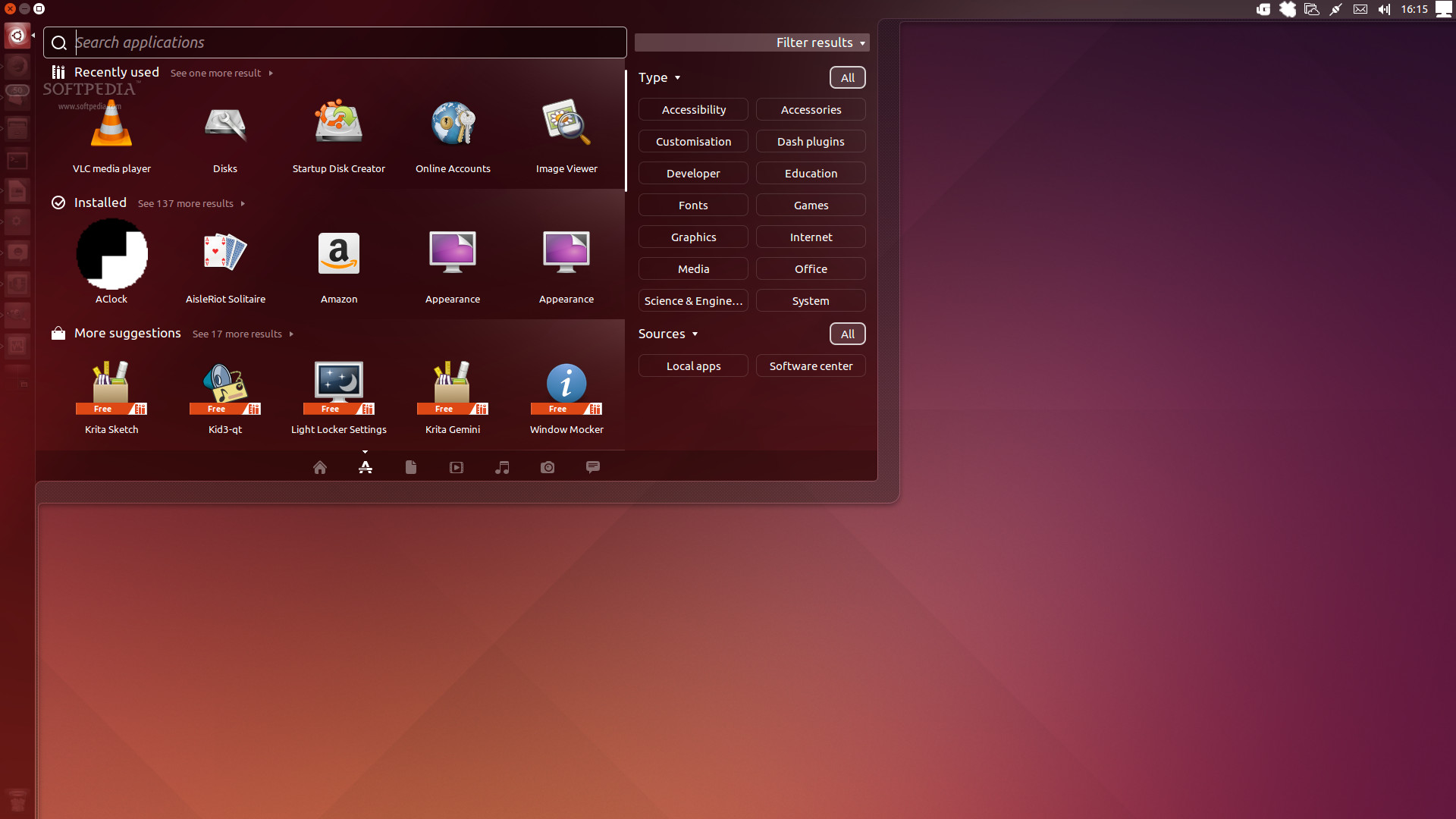This screenshot has height=819, width=1456.
Task: Click the All button next to Sources
Action: (x=847, y=334)
